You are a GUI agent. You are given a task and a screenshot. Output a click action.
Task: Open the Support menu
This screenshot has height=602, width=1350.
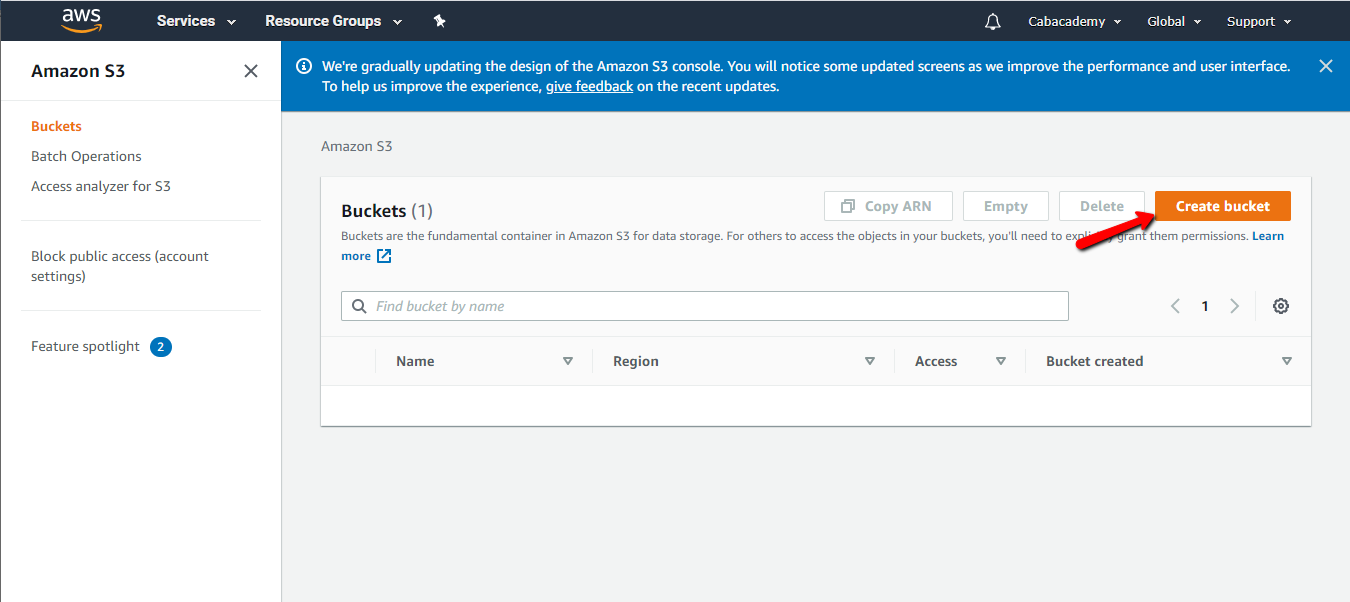coord(1259,21)
